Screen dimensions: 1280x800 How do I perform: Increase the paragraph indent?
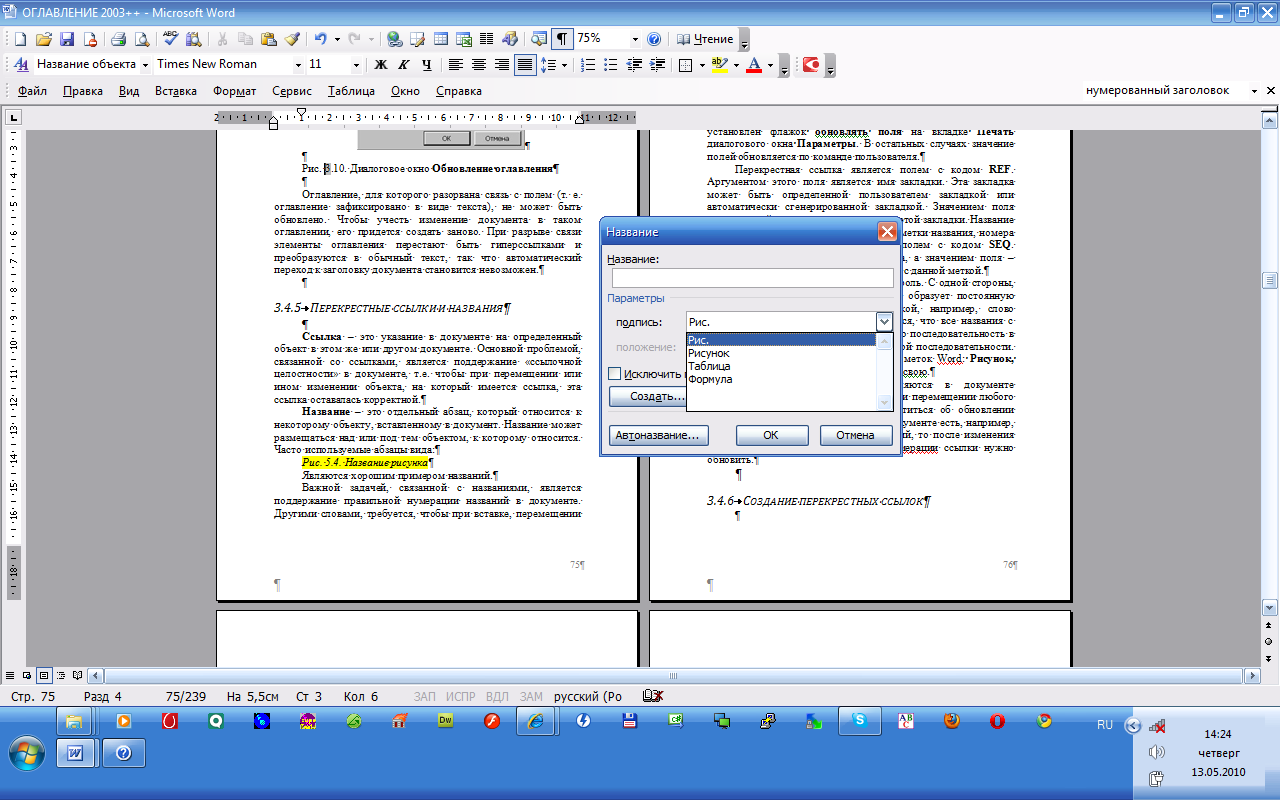(657, 64)
